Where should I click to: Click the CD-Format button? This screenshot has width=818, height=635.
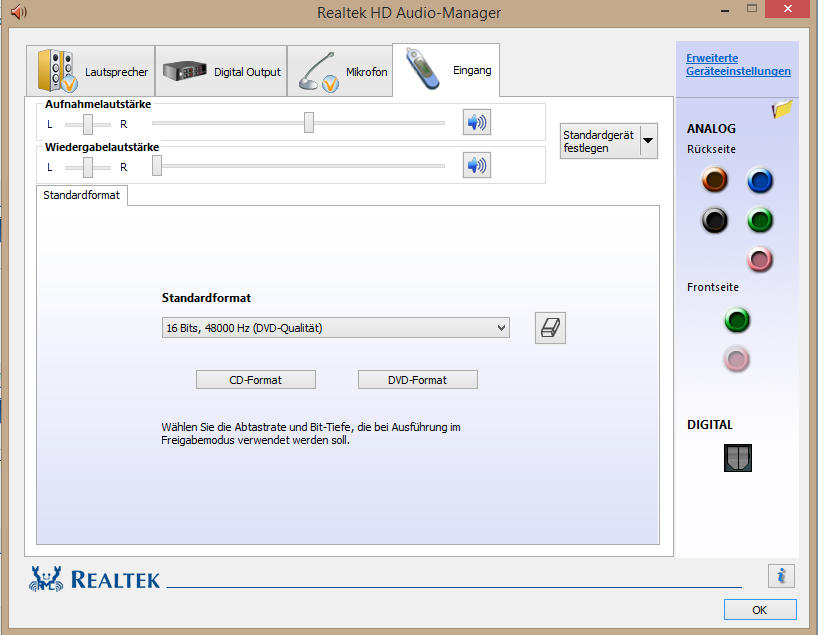(256, 380)
